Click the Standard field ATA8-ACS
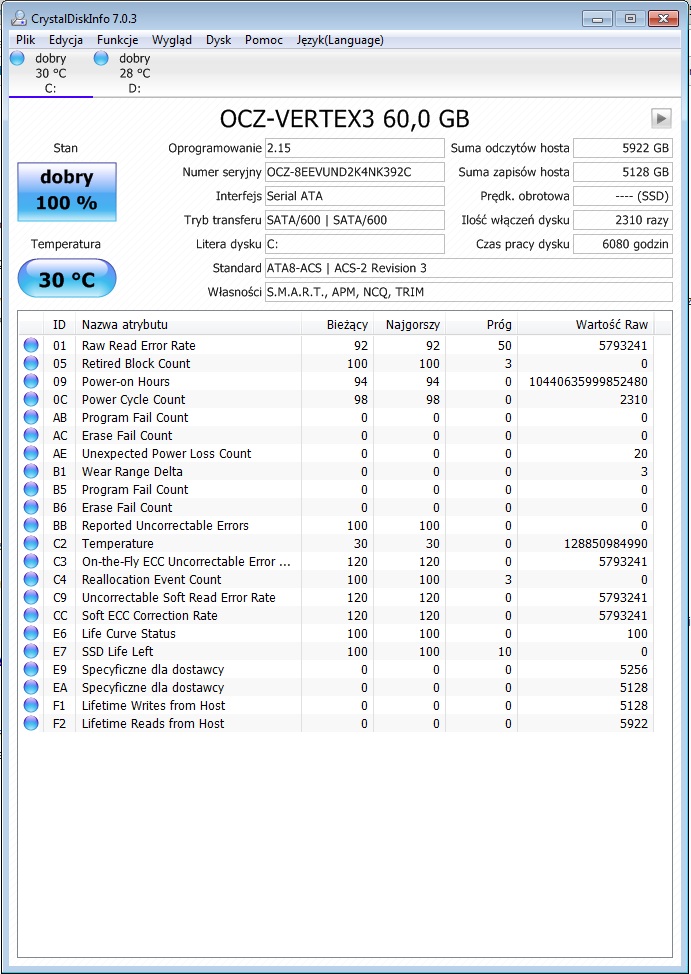The image size is (691, 974). (469, 268)
